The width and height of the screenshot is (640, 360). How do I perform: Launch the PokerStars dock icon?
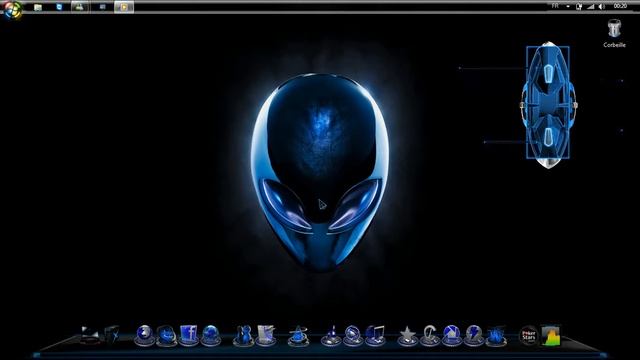pos(529,336)
